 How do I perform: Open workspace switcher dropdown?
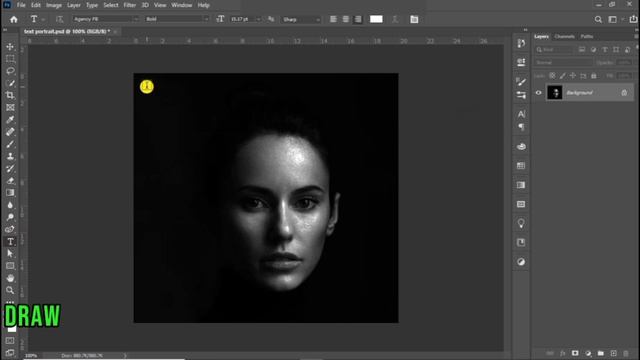[x=614, y=19]
